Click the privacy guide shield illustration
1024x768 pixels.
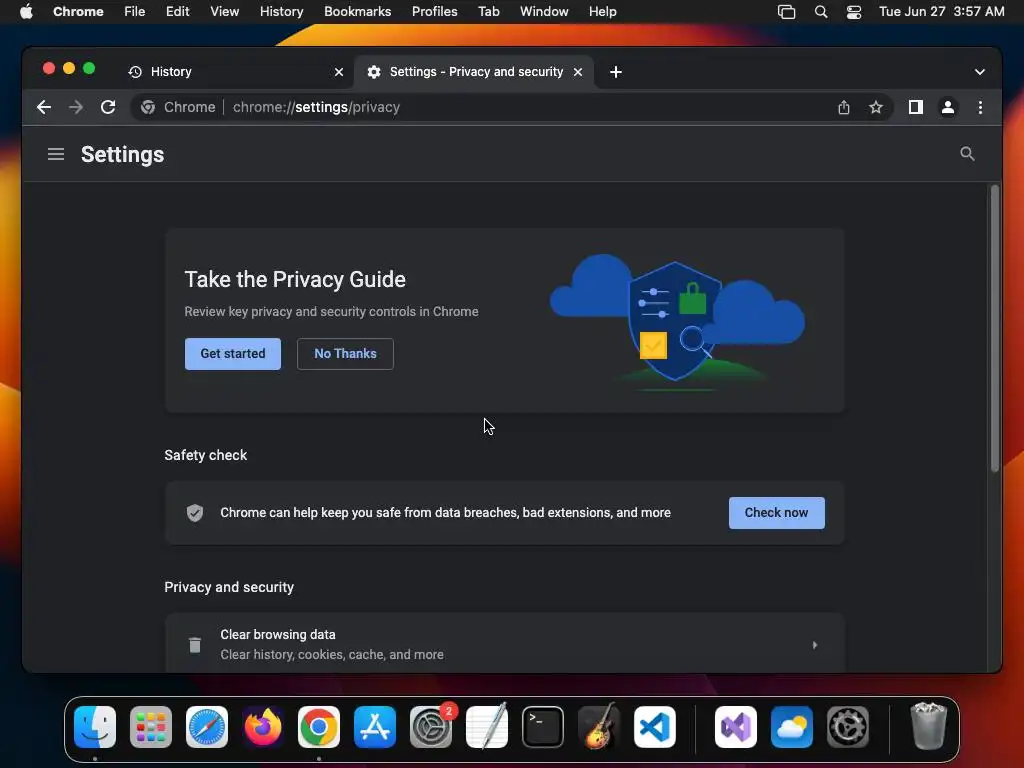point(676,321)
